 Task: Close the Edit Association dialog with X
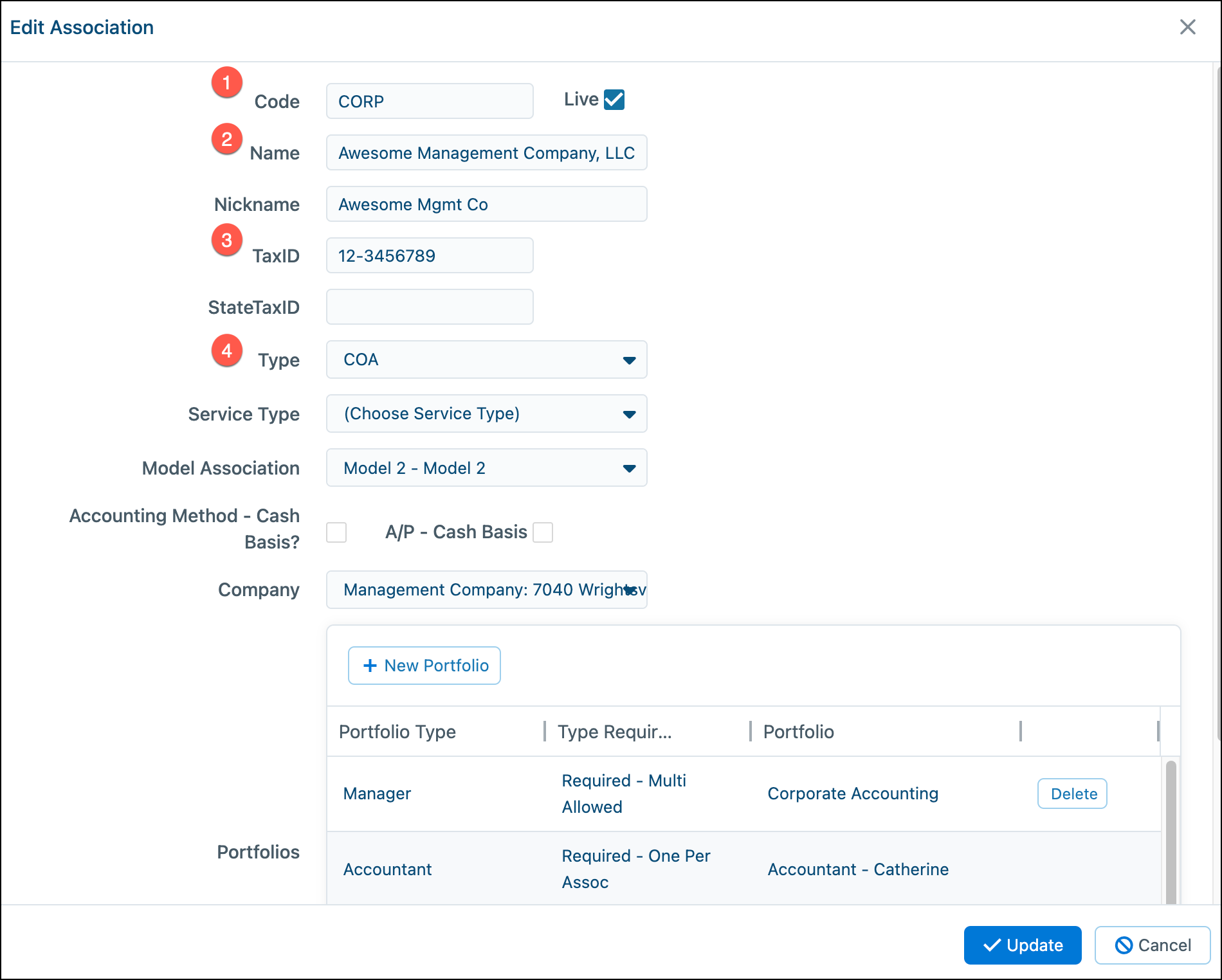(x=1187, y=27)
